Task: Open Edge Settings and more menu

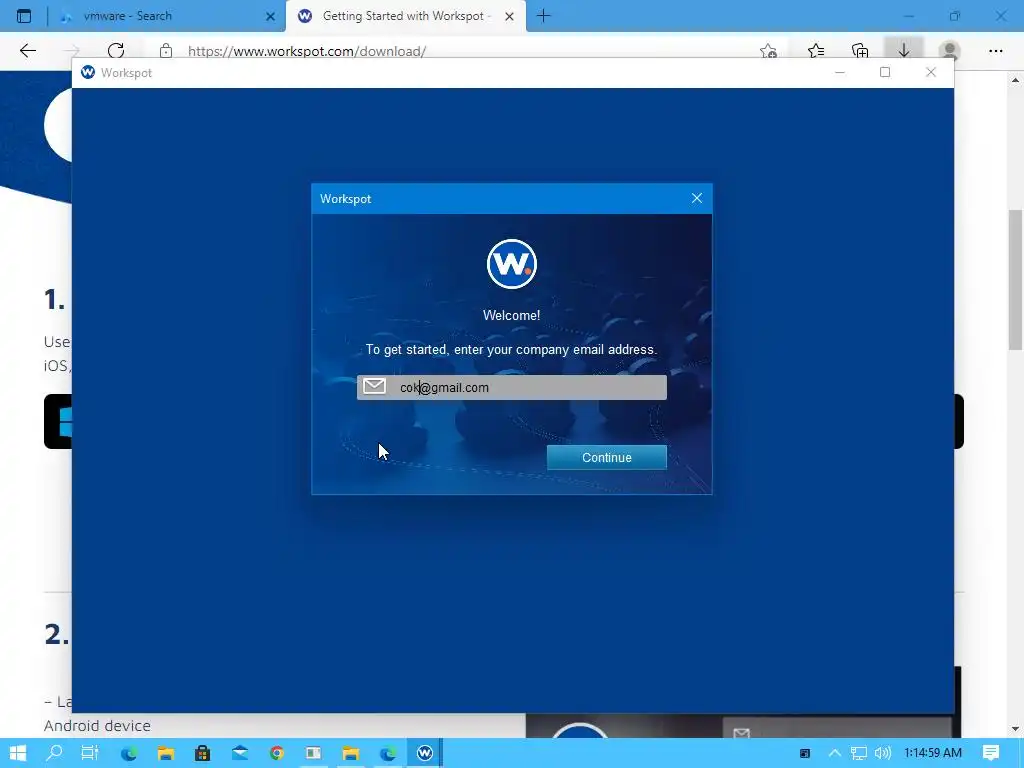Action: [x=995, y=50]
